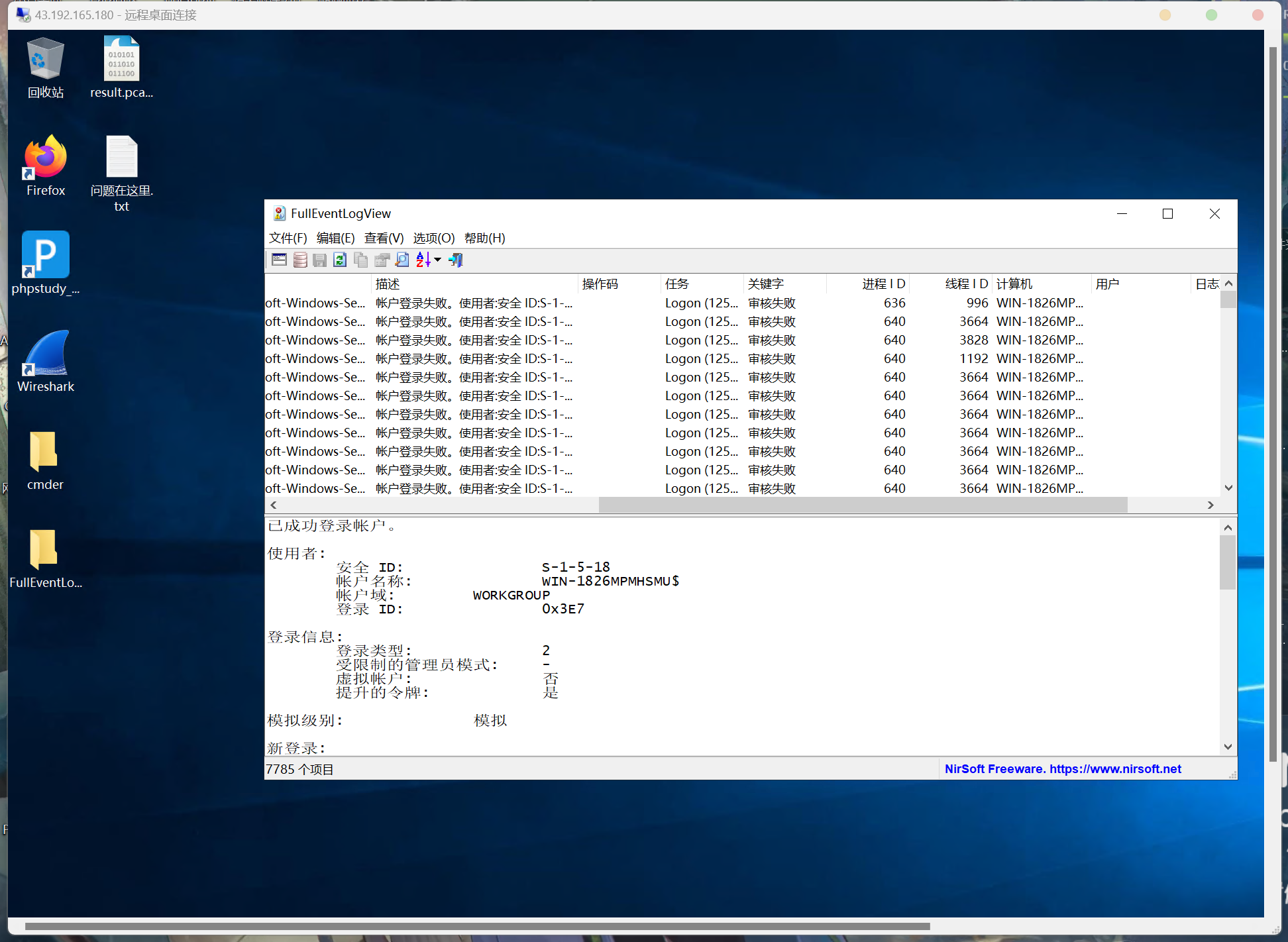
Task: Click the Exit door toolbar icon
Action: pos(456,260)
